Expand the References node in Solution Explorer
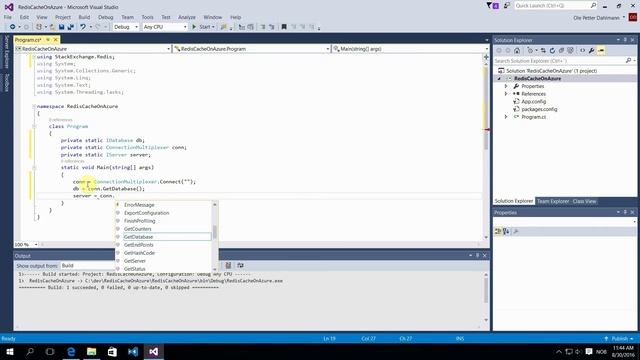 (506, 94)
